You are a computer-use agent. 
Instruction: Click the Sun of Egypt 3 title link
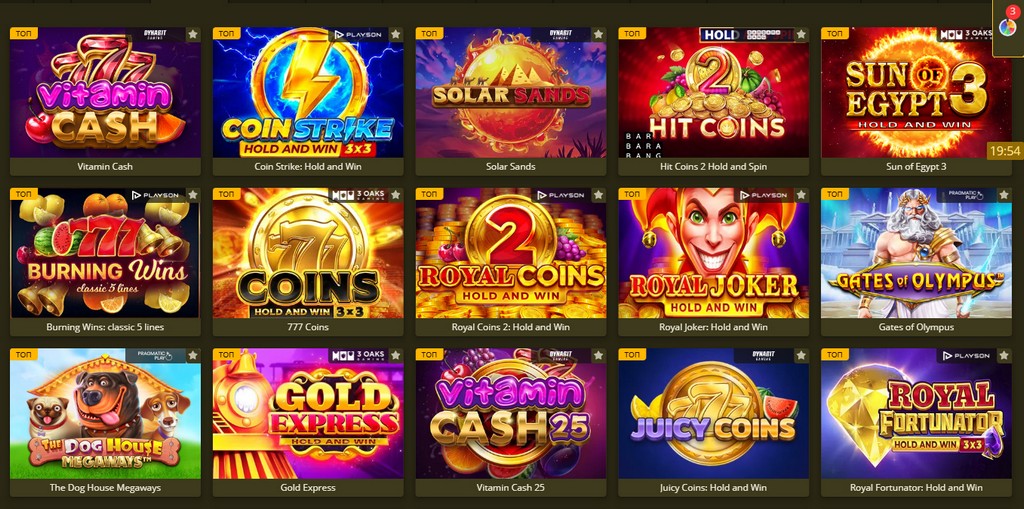(x=916, y=167)
